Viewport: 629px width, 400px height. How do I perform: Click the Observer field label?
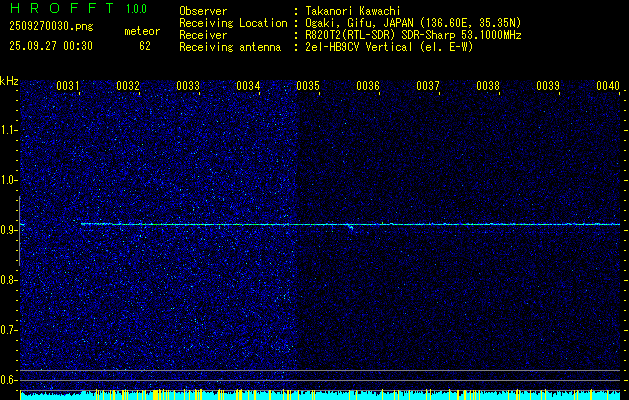click(x=203, y=11)
